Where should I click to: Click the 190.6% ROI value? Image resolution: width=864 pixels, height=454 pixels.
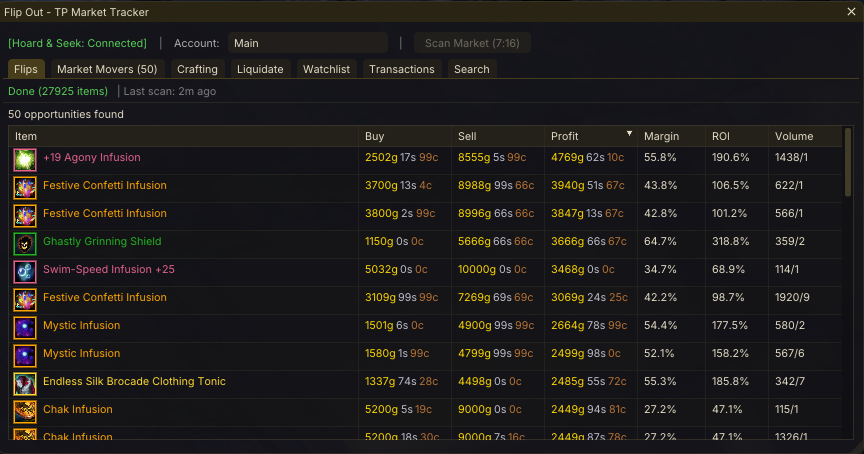point(730,158)
